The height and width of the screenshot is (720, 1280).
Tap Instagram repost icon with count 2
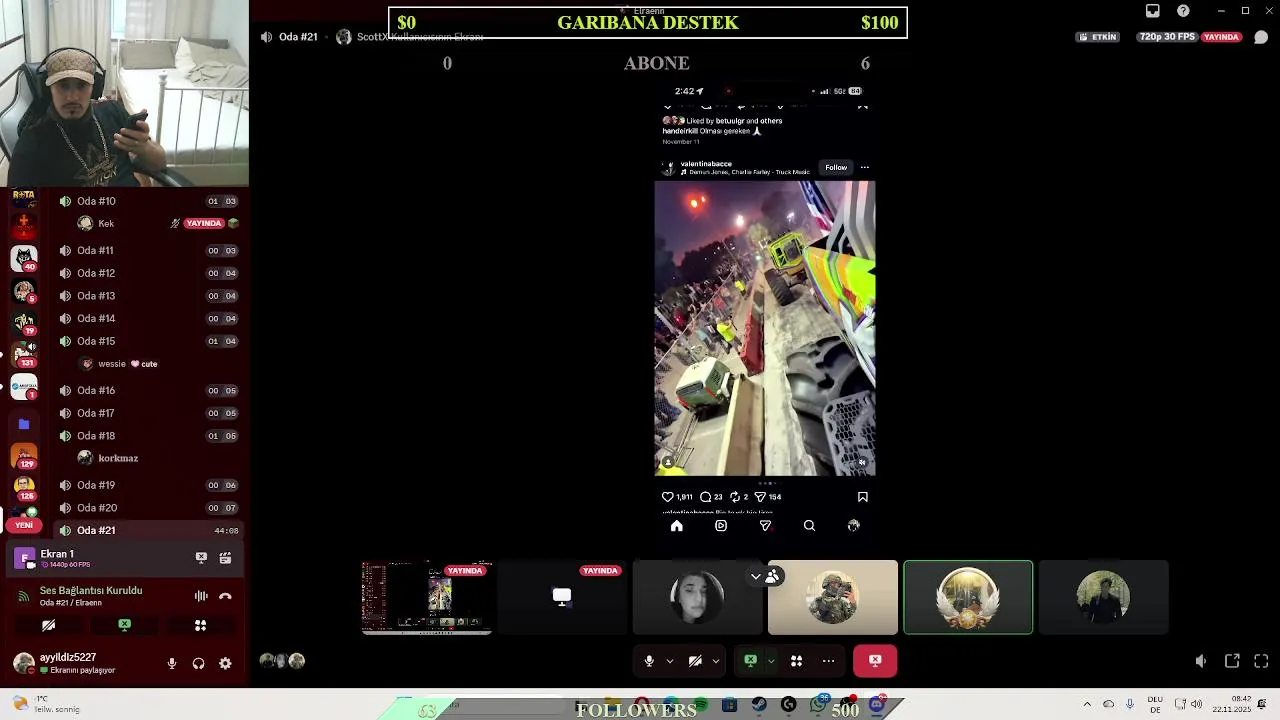[735, 497]
